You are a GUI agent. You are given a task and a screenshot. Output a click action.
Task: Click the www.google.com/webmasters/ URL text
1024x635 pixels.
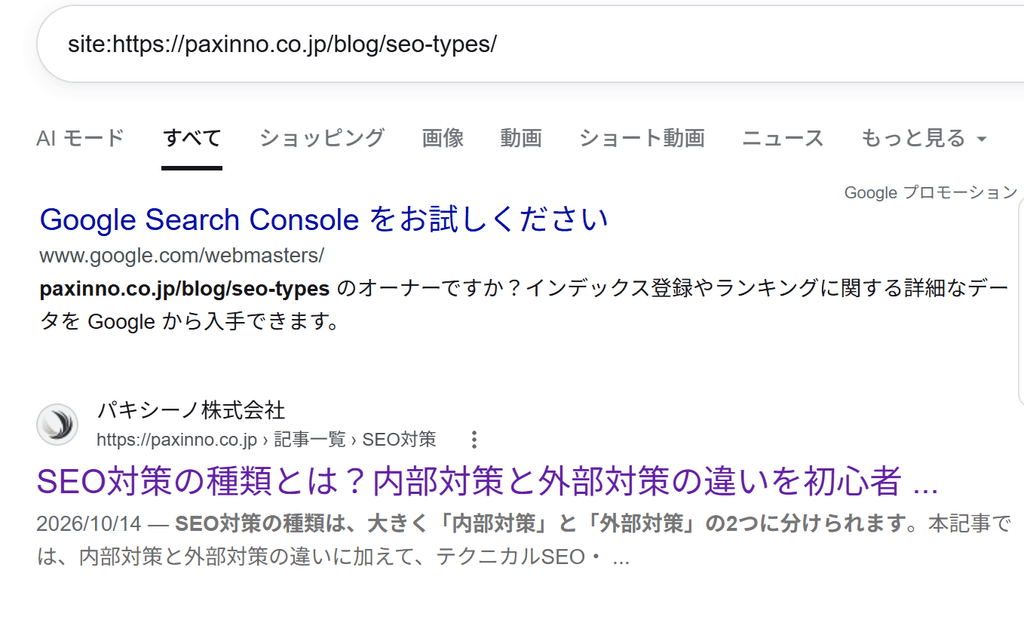click(182, 255)
